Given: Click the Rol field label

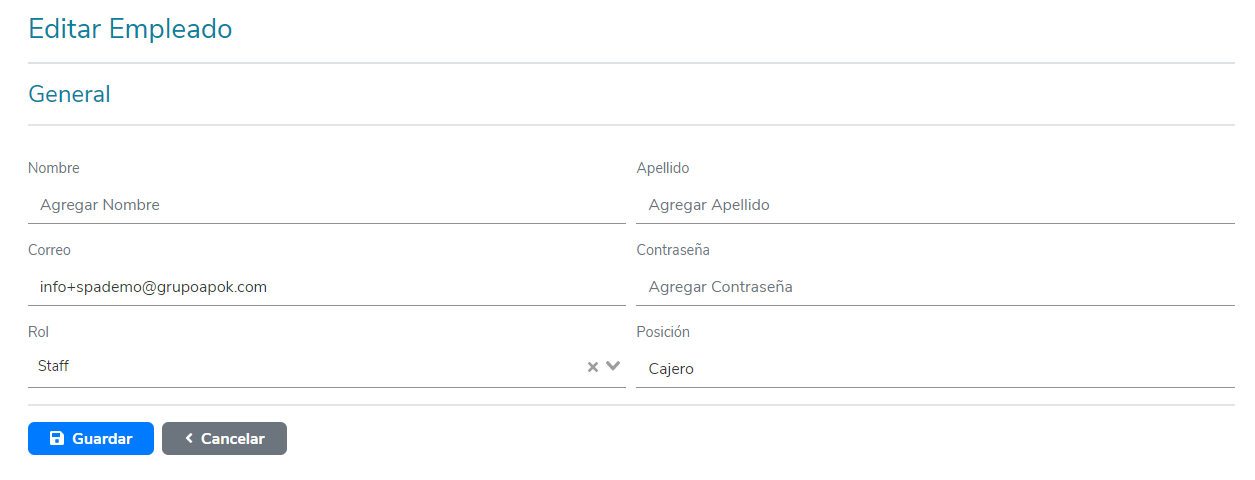Looking at the screenshot, I should [39, 332].
